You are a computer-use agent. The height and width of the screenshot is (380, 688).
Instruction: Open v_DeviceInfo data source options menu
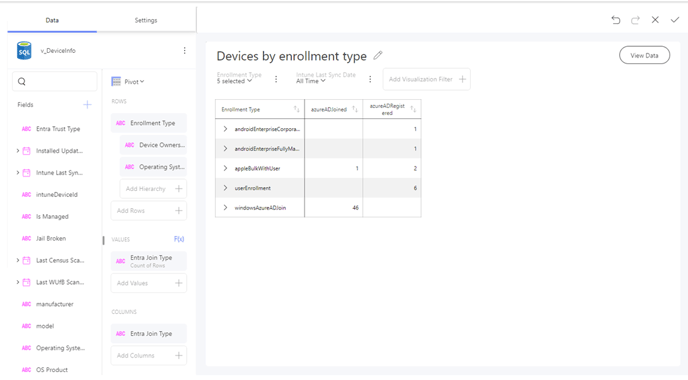click(x=184, y=51)
